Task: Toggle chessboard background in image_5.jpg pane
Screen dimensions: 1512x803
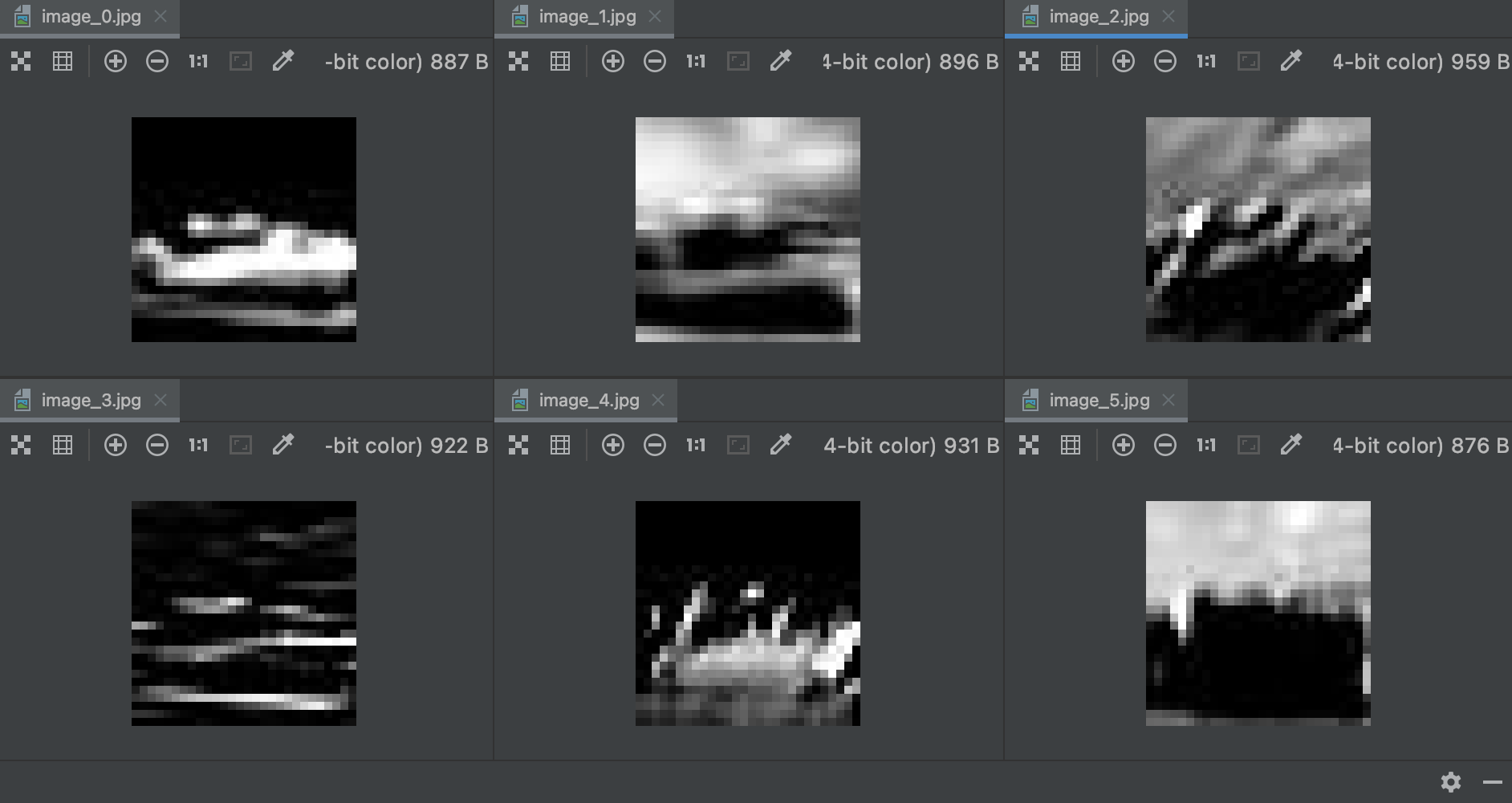Action: pos(1029,445)
